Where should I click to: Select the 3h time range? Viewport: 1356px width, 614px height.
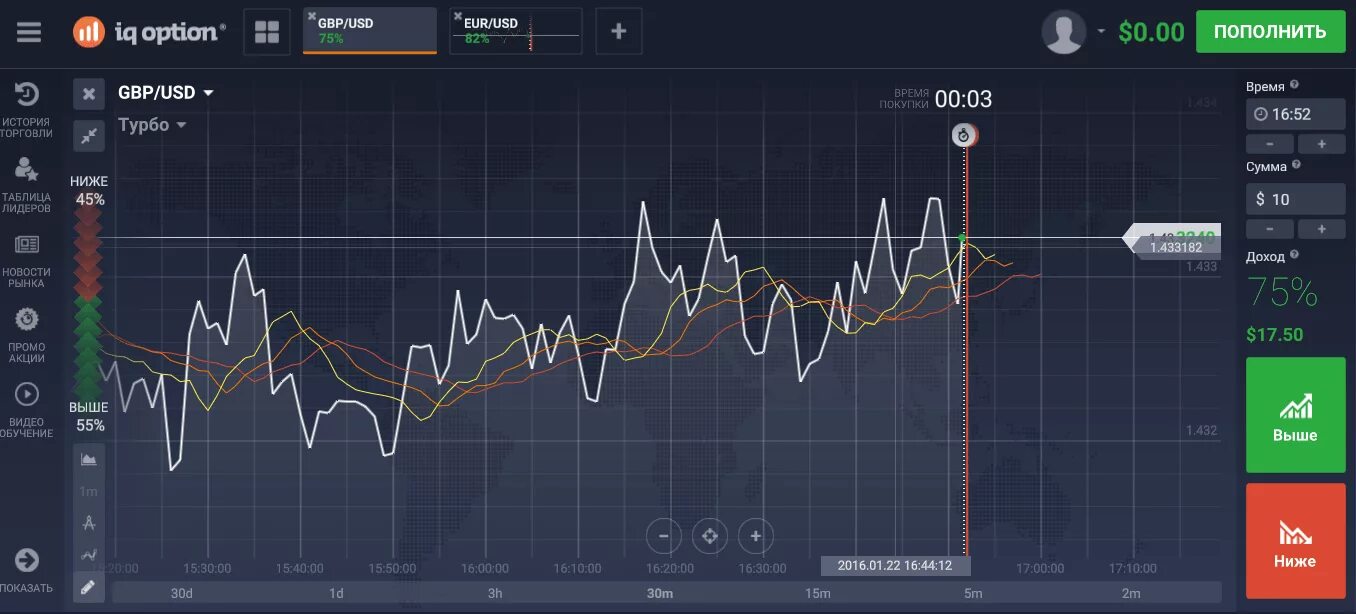[x=495, y=593]
